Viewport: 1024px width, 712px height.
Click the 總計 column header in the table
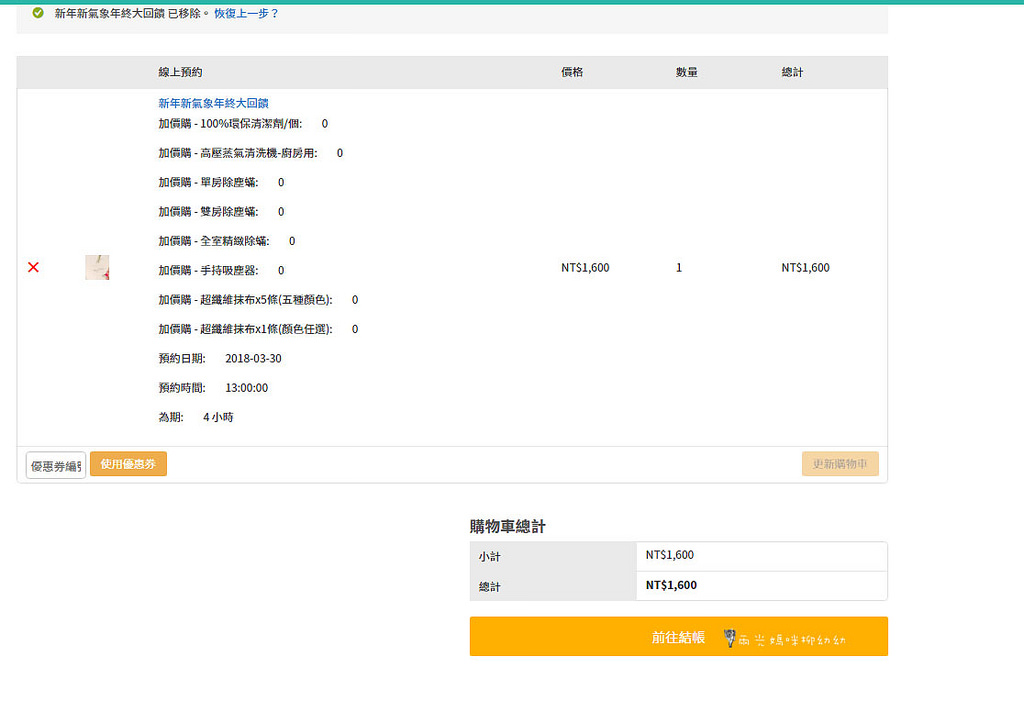tap(792, 73)
